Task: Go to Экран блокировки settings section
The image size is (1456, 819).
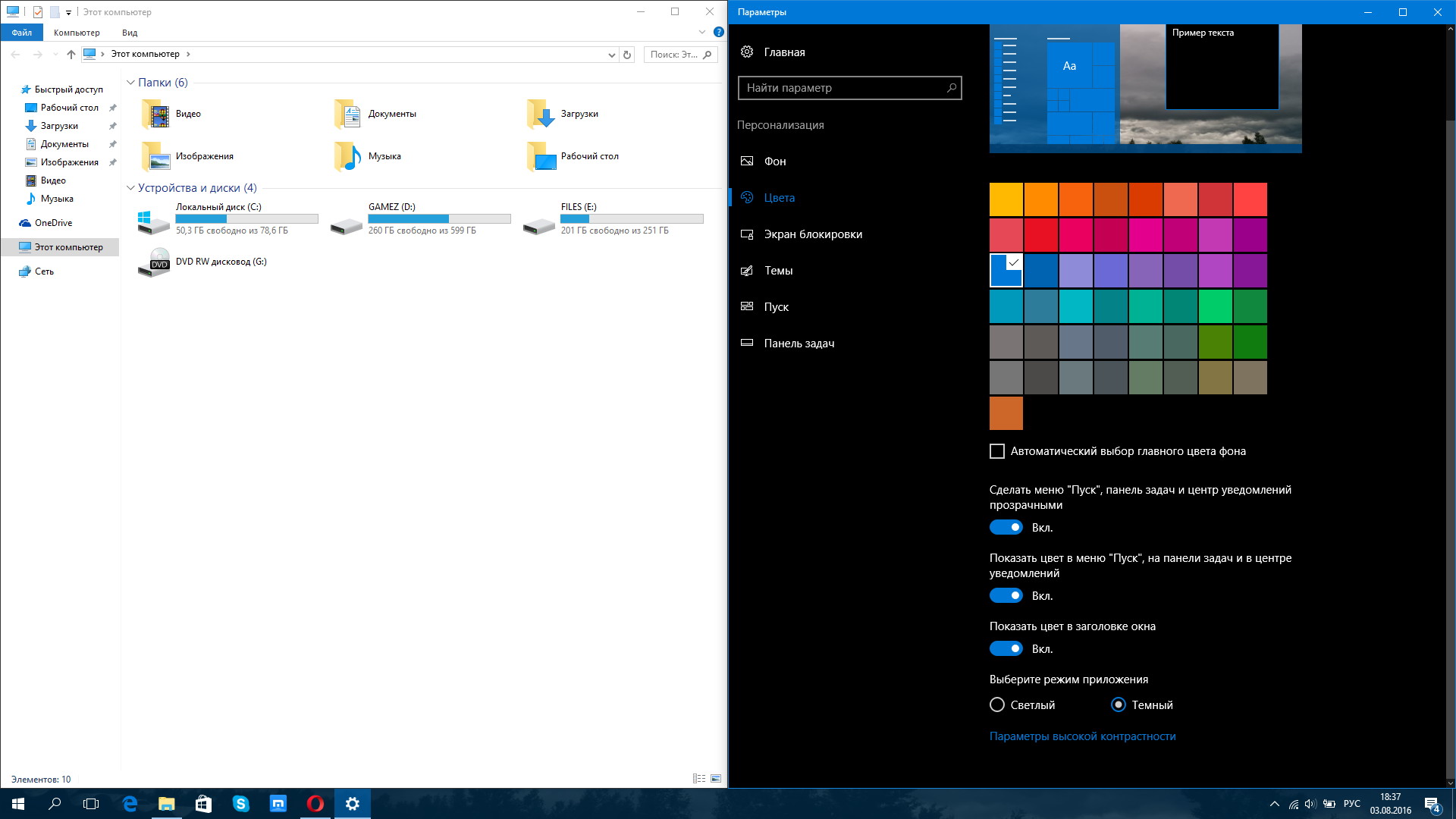Action: coord(813,234)
